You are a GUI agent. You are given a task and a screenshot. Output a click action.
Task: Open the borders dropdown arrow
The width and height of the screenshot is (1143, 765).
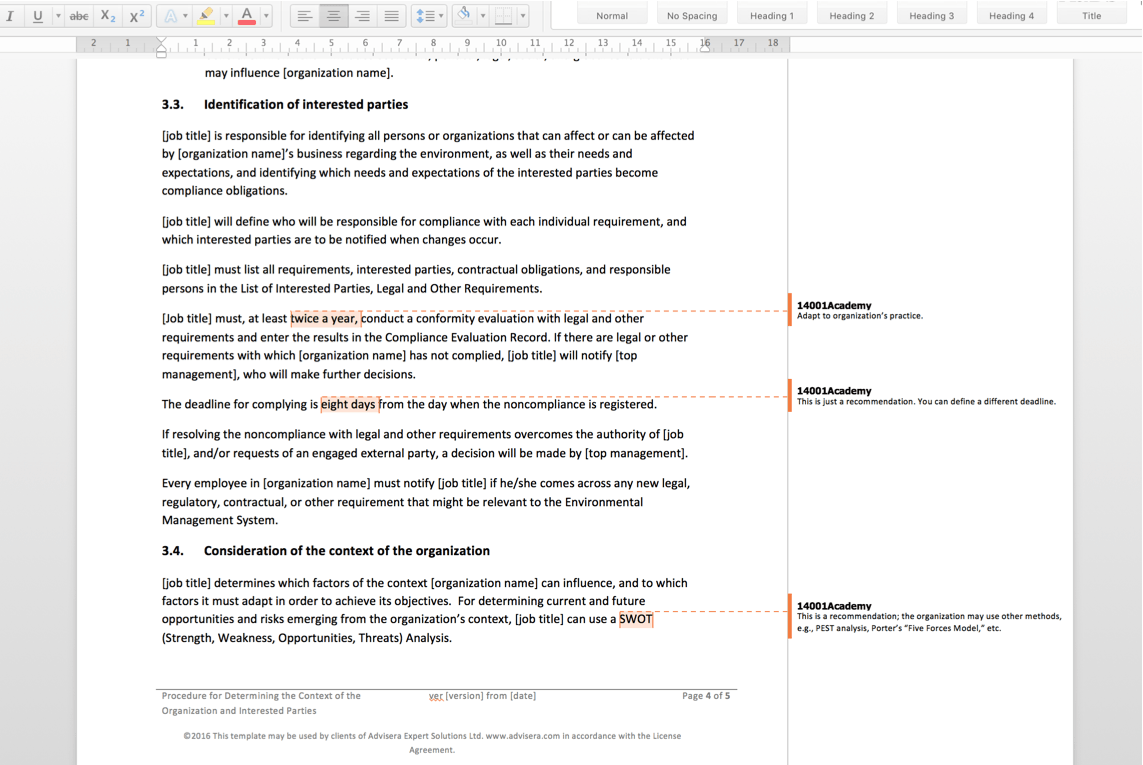click(x=522, y=16)
